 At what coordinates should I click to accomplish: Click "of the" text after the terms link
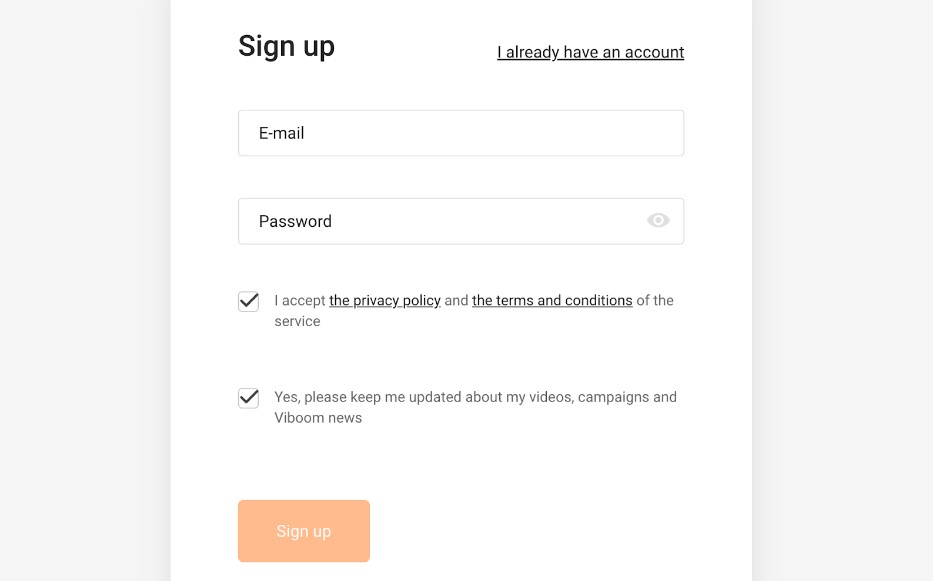(x=655, y=300)
